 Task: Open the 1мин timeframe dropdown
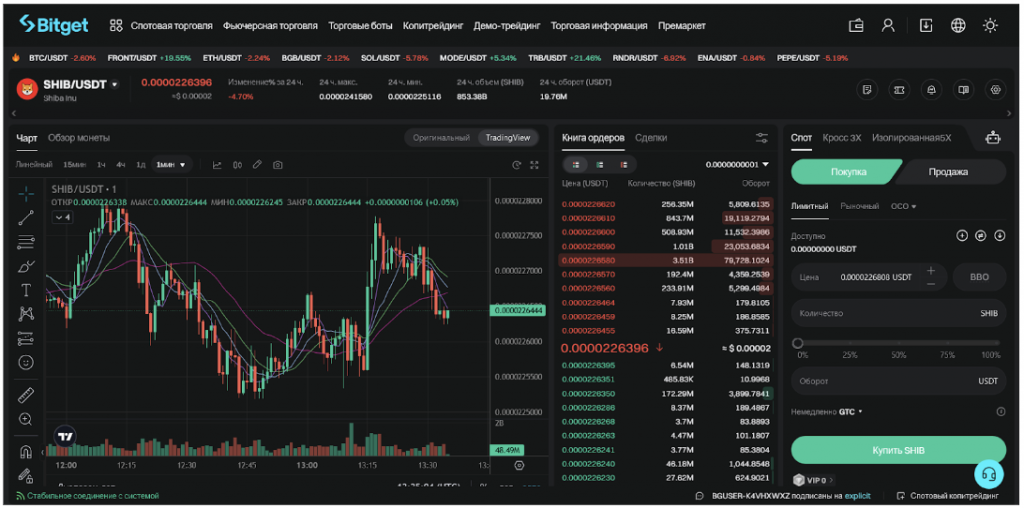coord(175,164)
